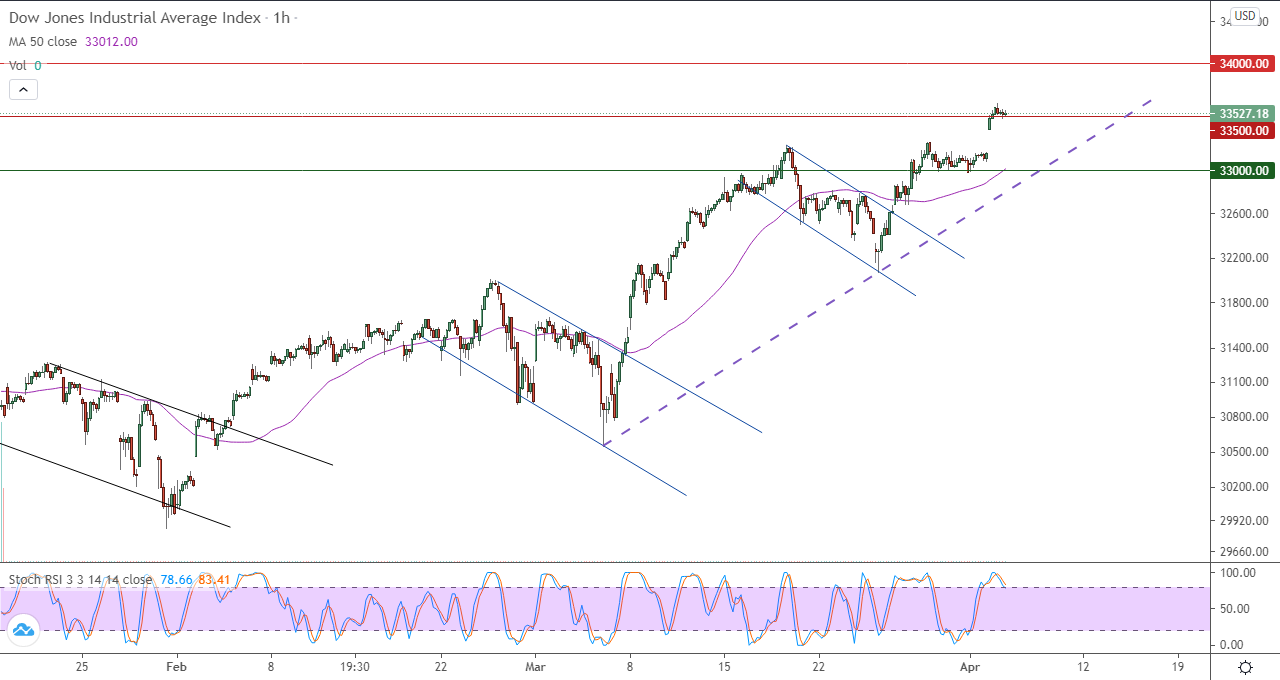This screenshot has width=1280, height=680.
Task: Click the 33000.00 green price label
Action: coord(1243,170)
